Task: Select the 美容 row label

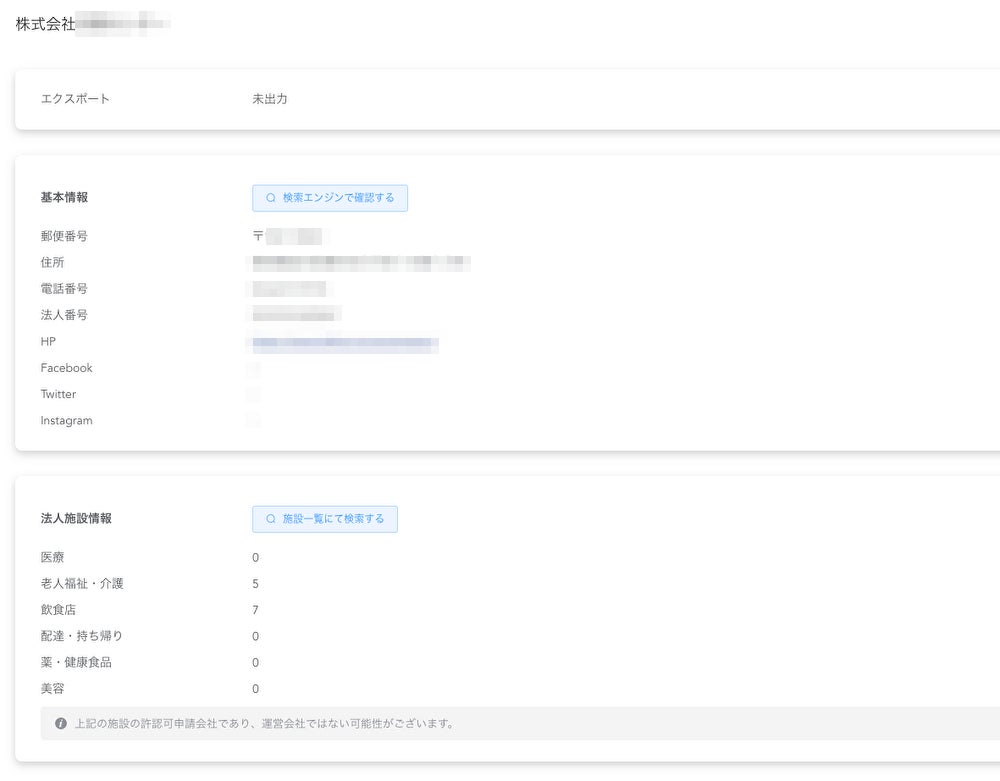Action: tap(52, 689)
